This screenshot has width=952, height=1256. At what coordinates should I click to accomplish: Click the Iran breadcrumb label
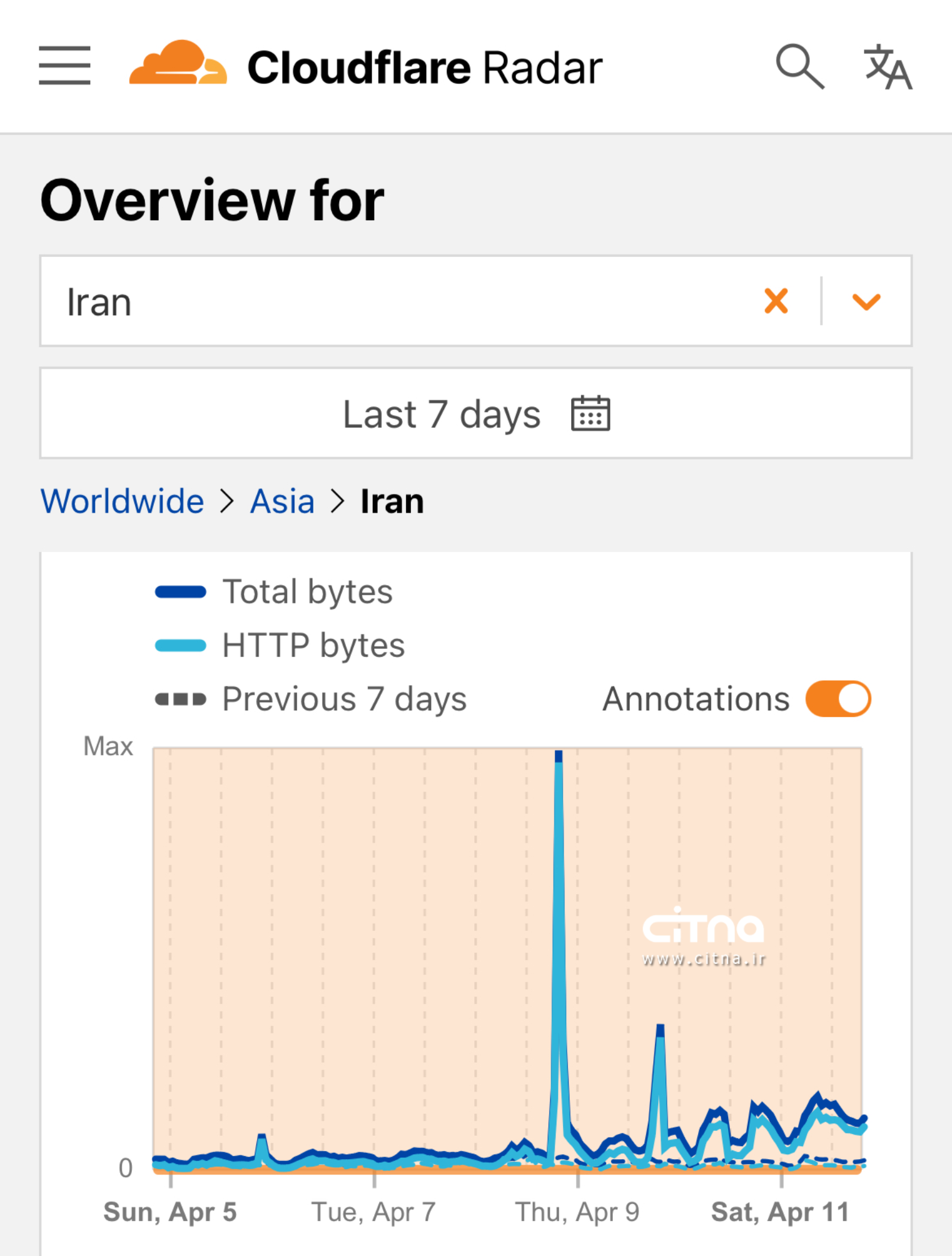392,500
